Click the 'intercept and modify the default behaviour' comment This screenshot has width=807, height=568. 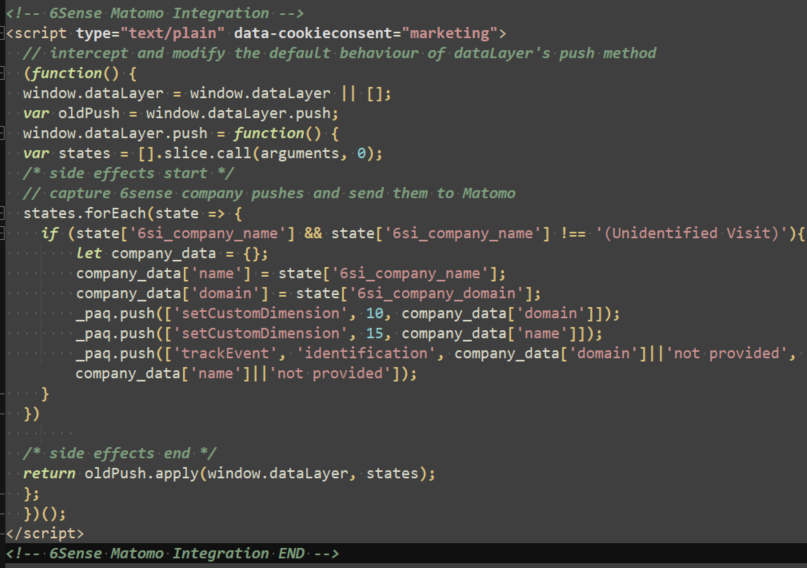pos(340,54)
